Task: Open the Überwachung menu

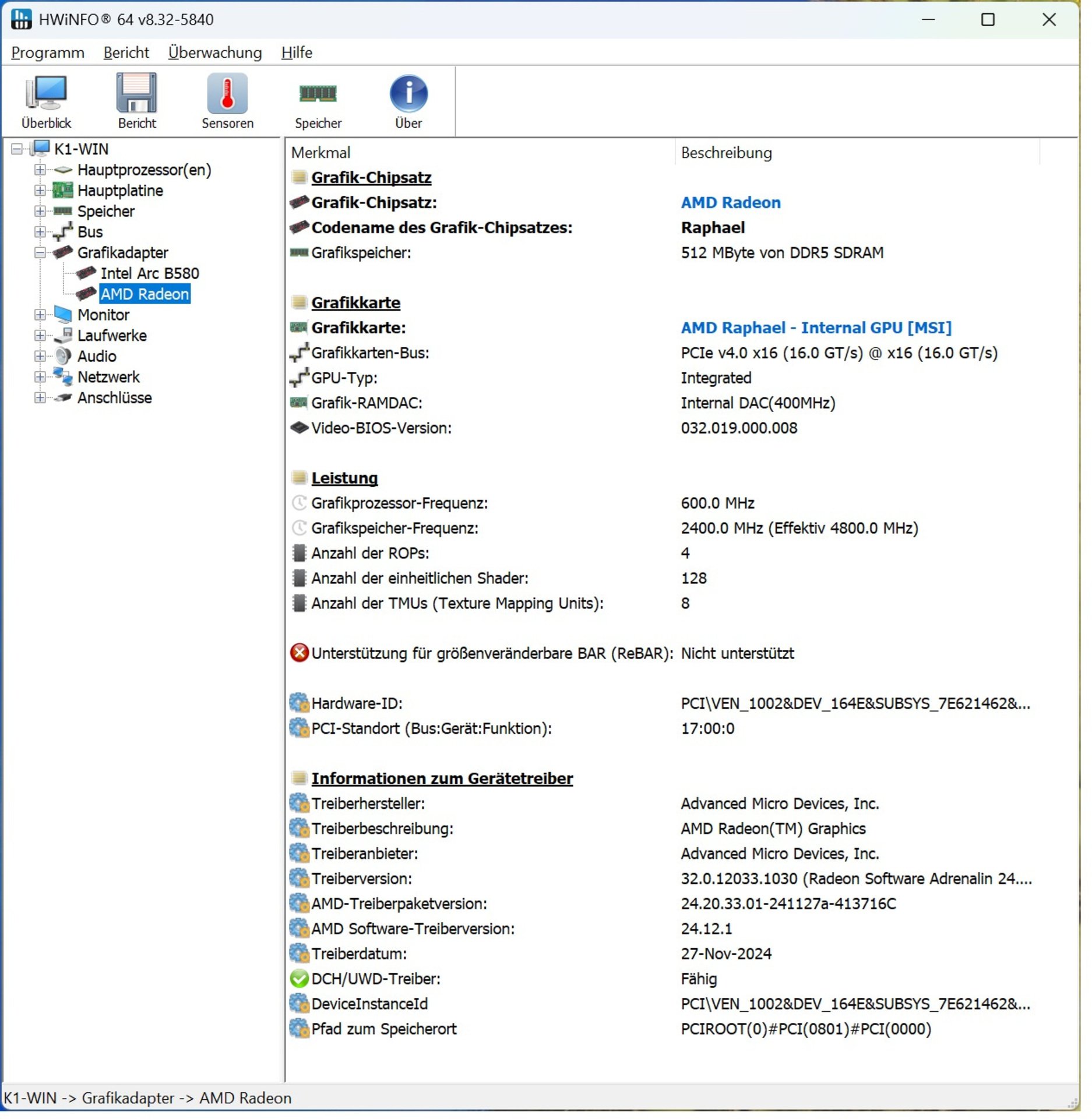Action: click(x=215, y=53)
